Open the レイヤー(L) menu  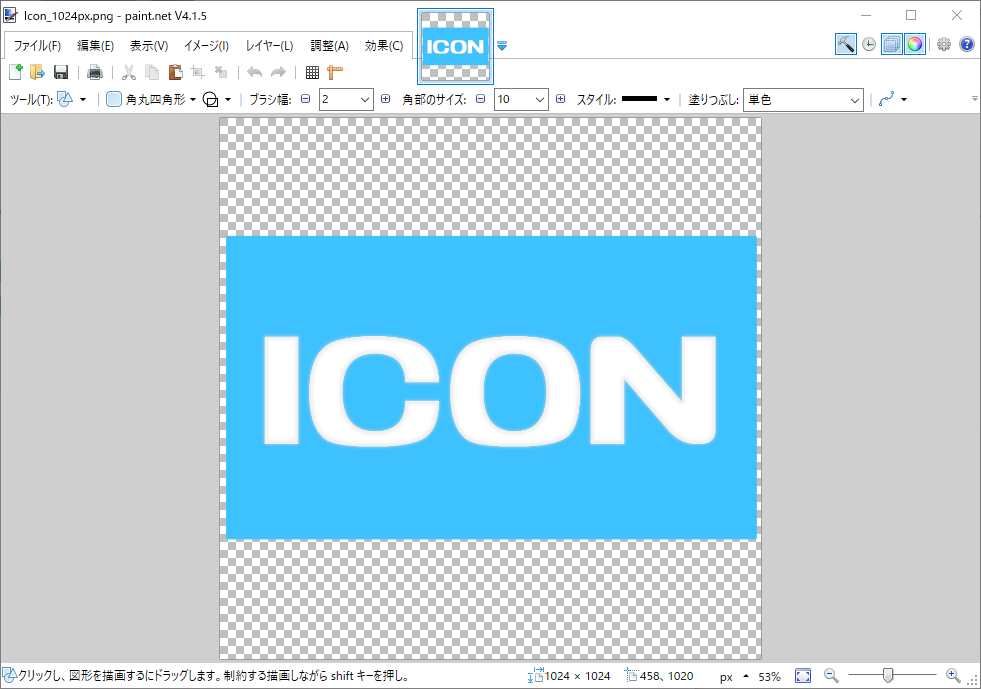tap(270, 46)
